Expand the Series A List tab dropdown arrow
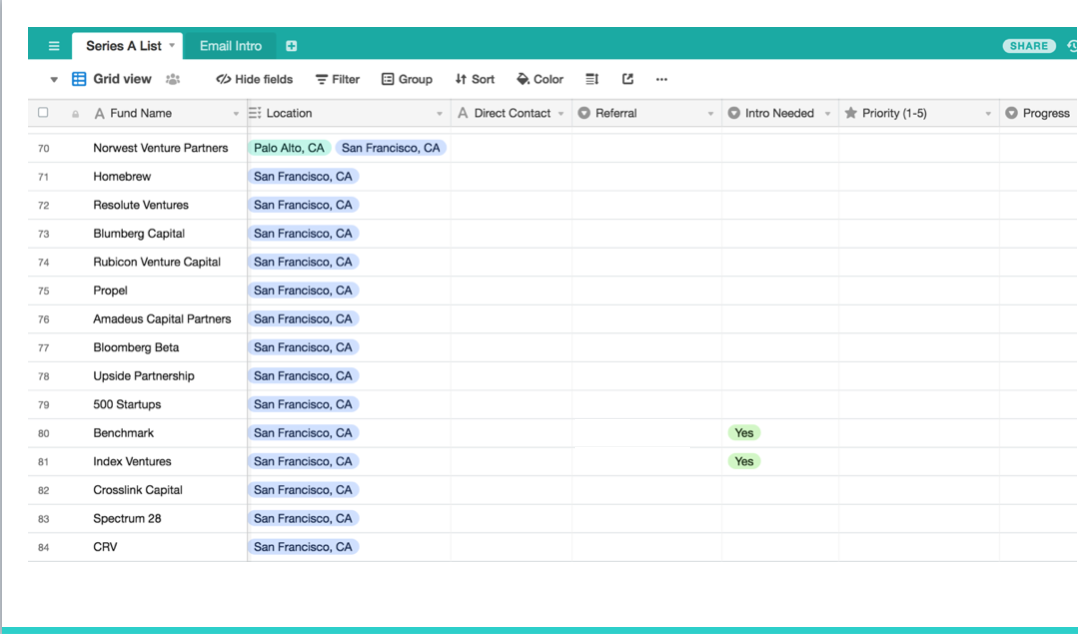The width and height of the screenshot is (1078, 634). [172, 45]
